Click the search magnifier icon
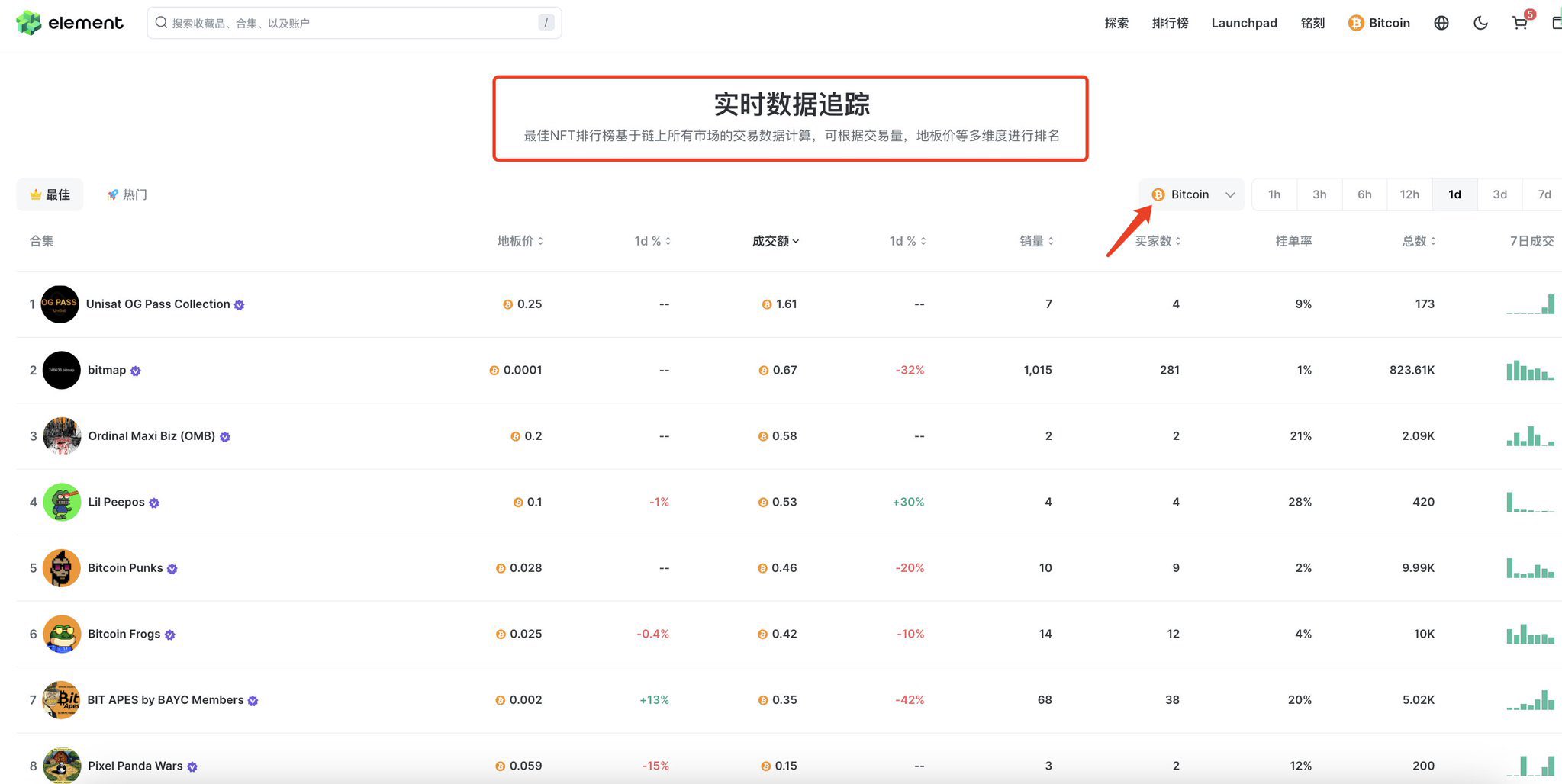1562x784 pixels. tap(161, 23)
